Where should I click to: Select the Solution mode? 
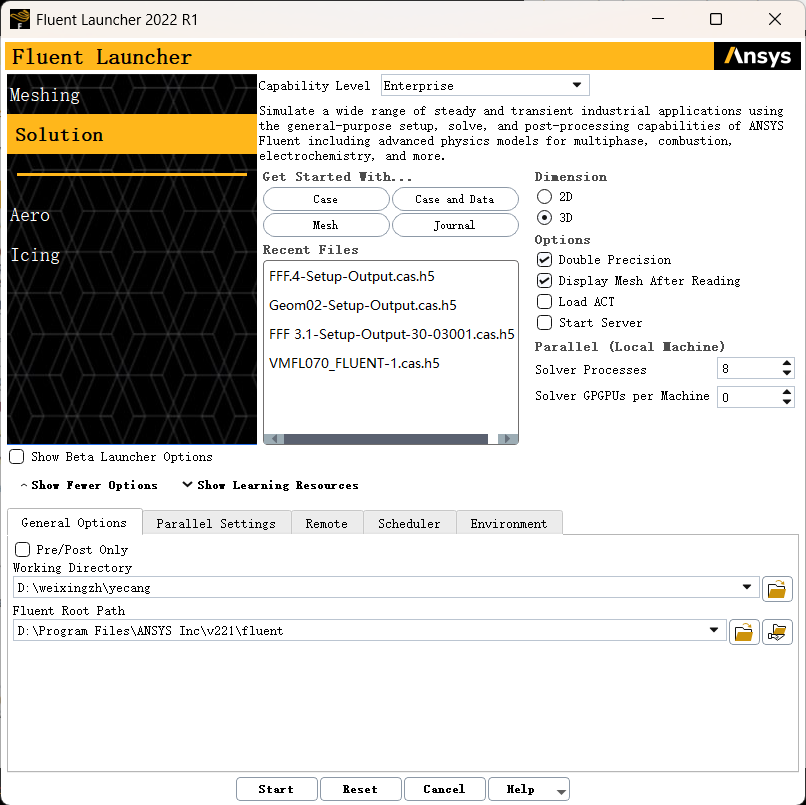click(x=132, y=134)
